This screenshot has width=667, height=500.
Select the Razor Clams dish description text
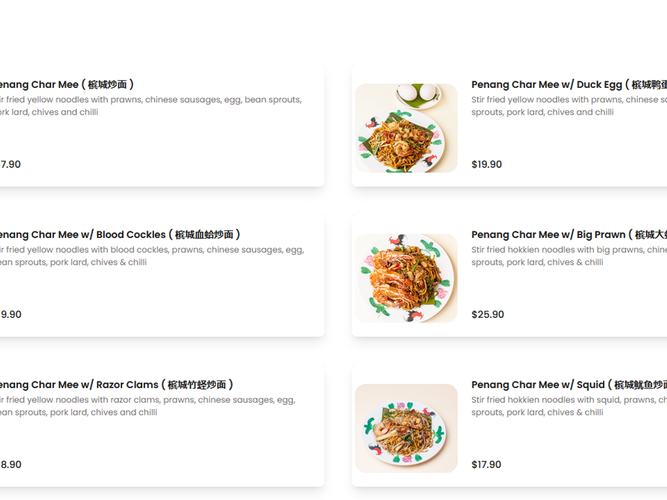coord(146,406)
